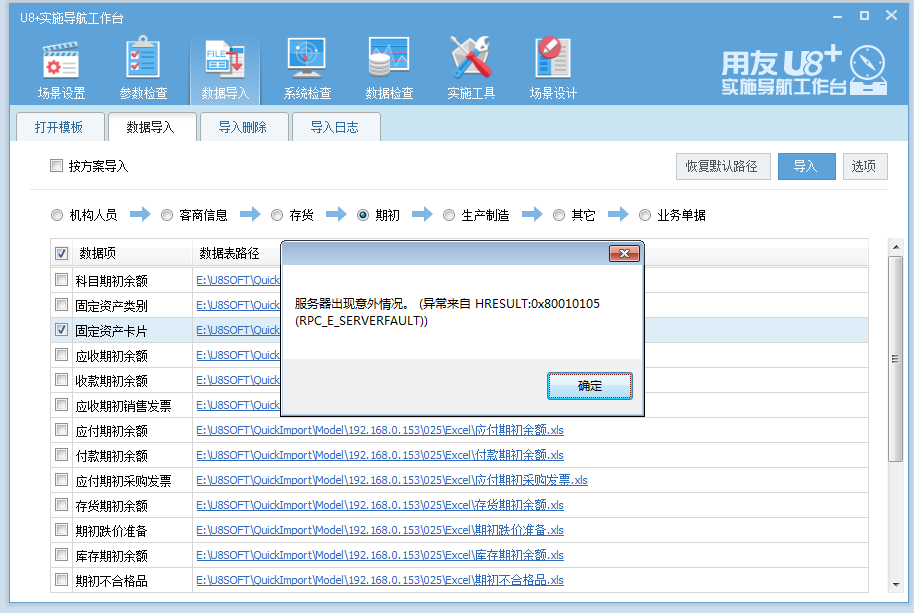The height and width of the screenshot is (613, 914).
Task: Switch to the 导入日志 tab
Action: click(335, 127)
